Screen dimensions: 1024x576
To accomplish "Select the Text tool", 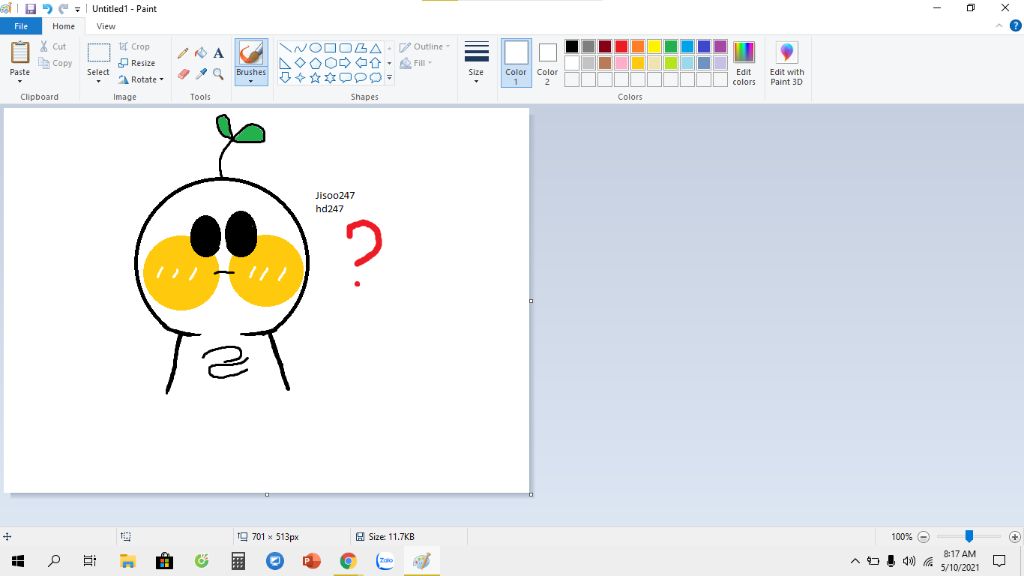I will (x=218, y=53).
